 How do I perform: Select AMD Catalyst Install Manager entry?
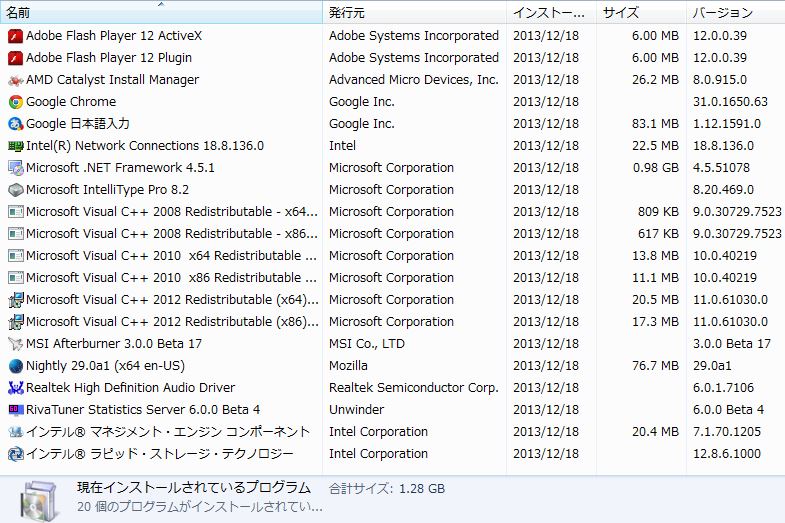(x=113, y=80)
